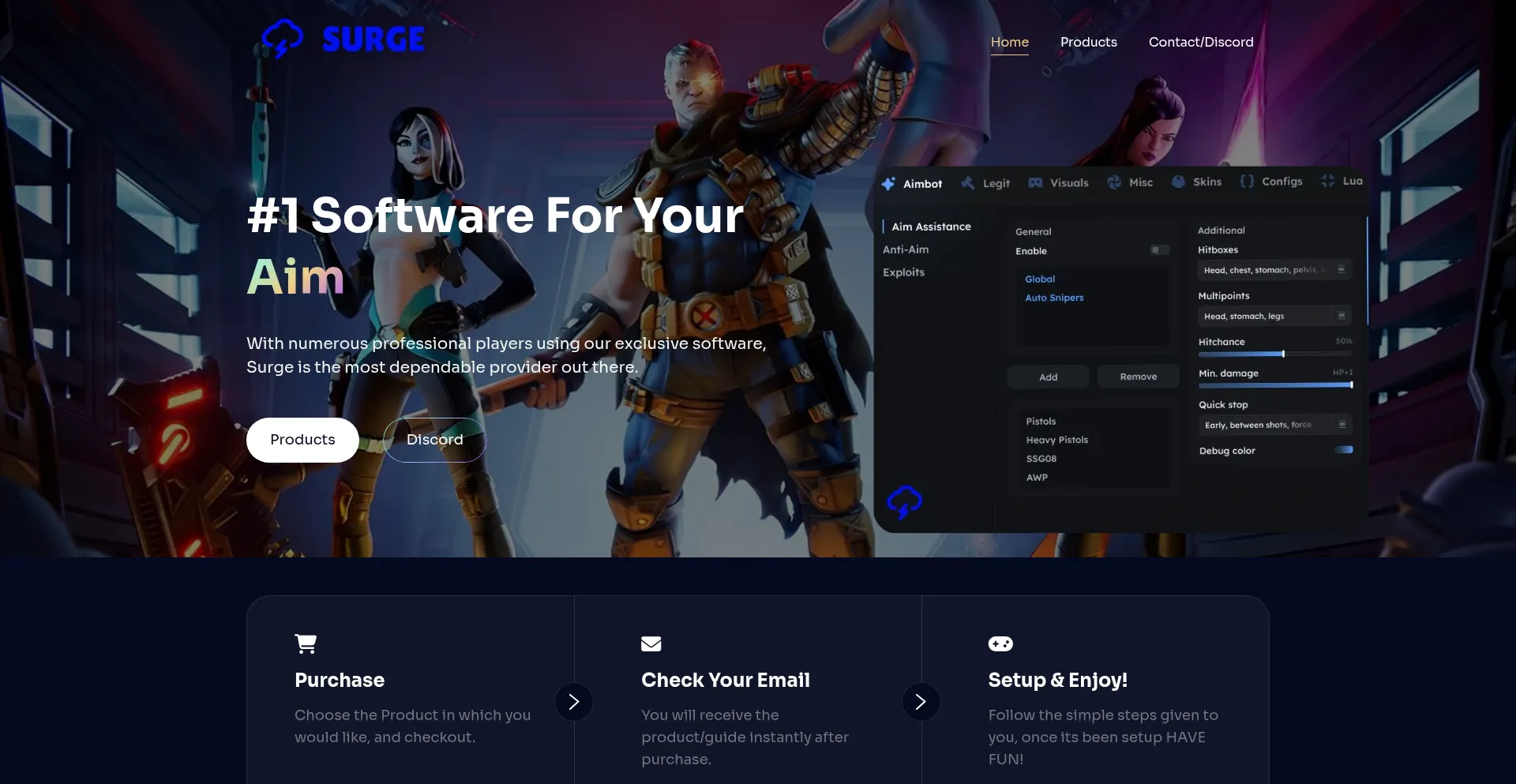This screenshot has width=1516, height=784.
Task: Click the envelope icon above Check Your Email
Action: (x=651, y=644)
